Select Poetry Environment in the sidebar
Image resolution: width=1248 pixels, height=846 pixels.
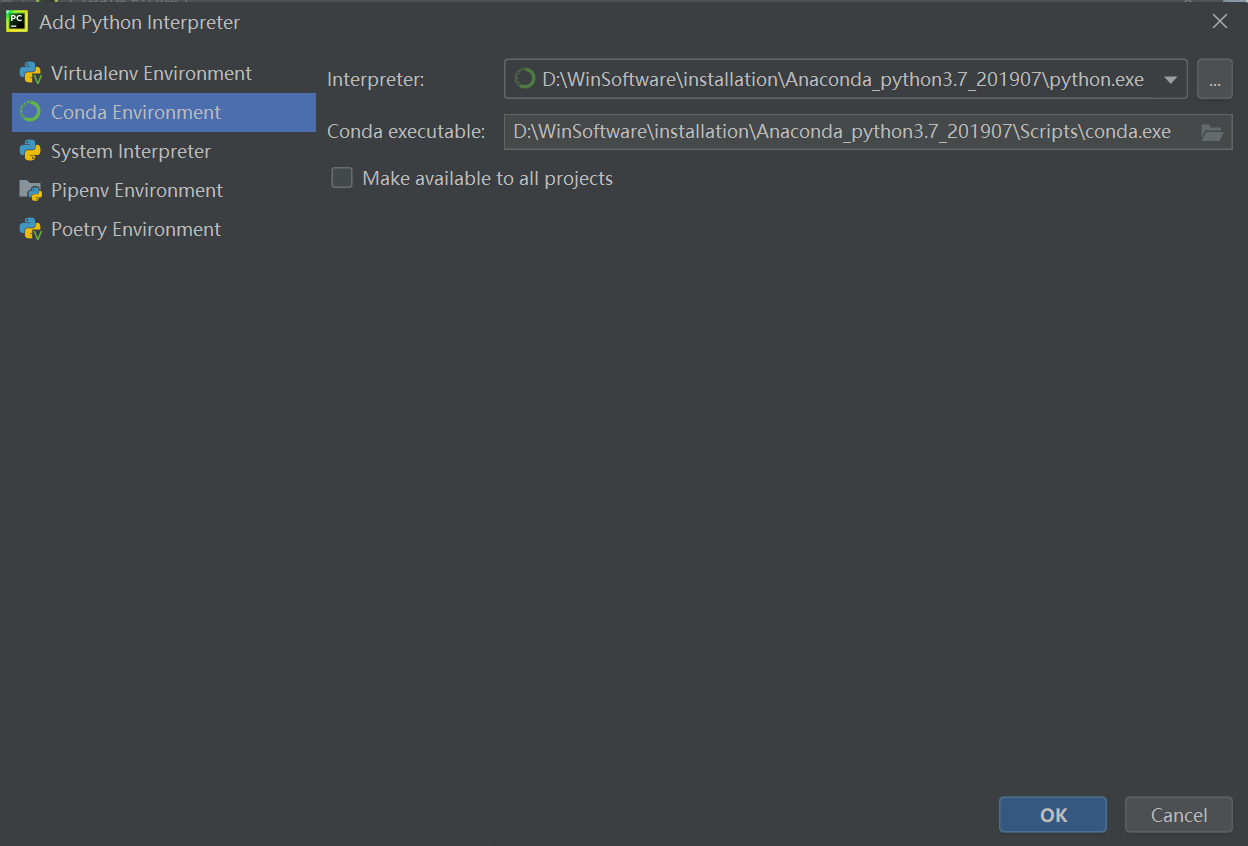point(164,229)
